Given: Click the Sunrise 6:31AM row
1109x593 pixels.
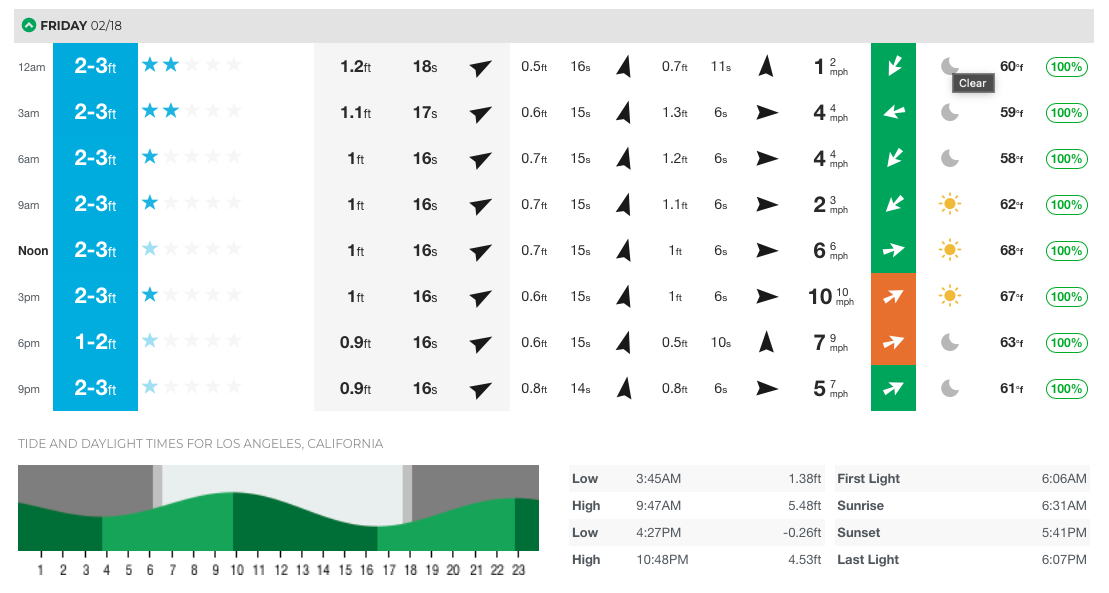Looking at the screenshot, I should coord(961,506).
